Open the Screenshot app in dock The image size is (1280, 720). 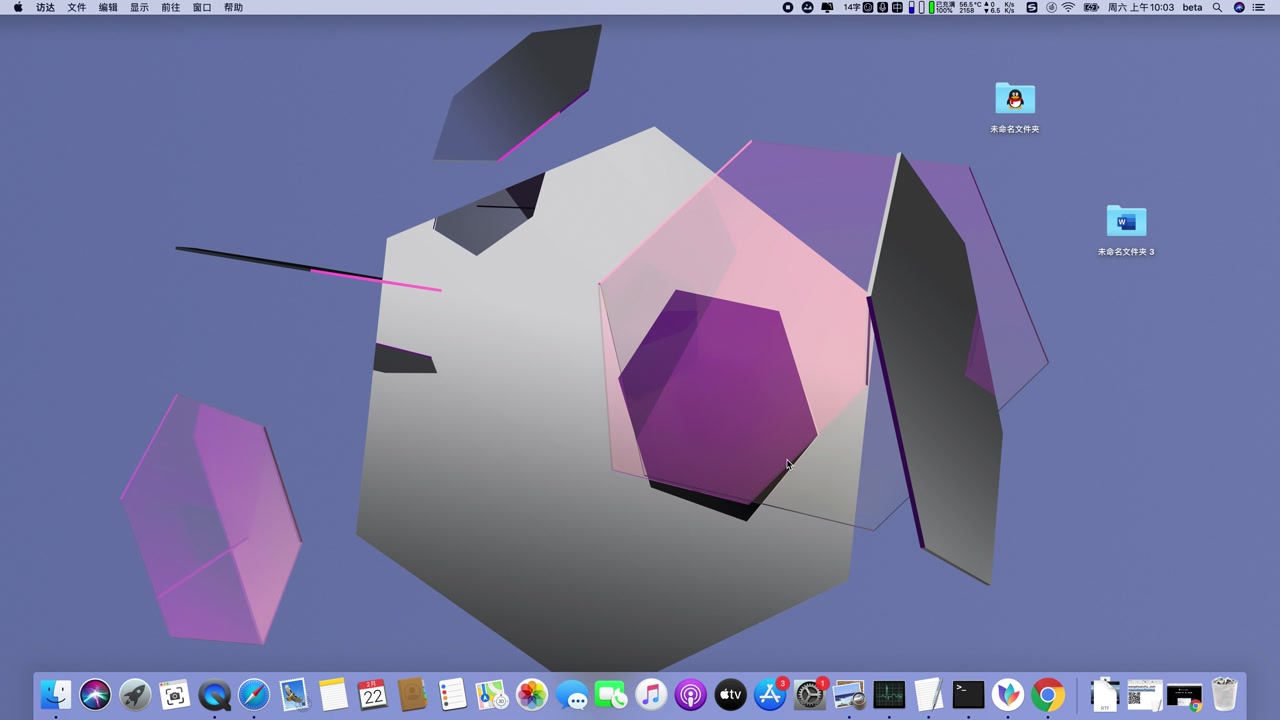pos(175,694)
